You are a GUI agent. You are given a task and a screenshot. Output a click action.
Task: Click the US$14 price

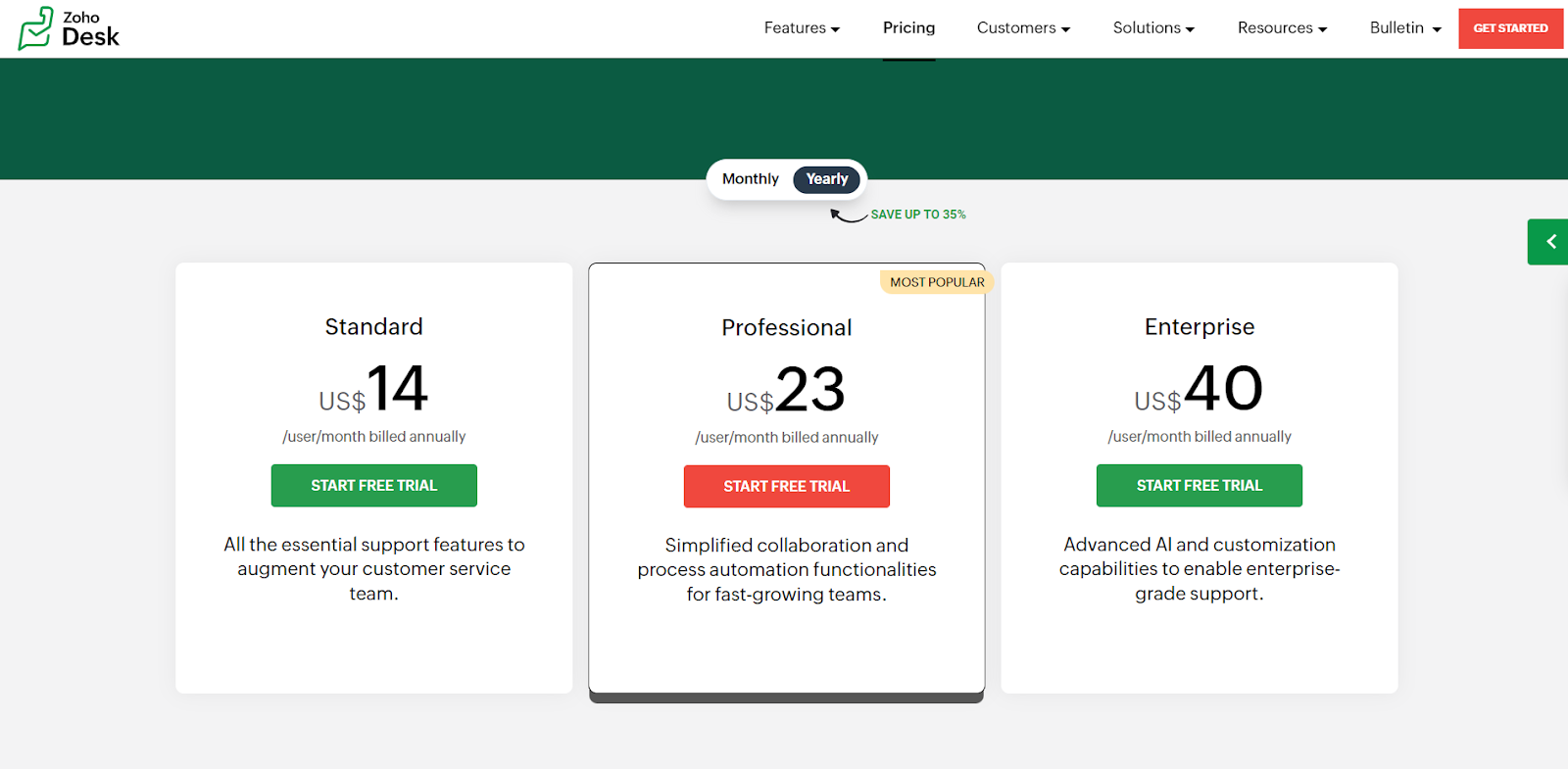tap(373, 389)
